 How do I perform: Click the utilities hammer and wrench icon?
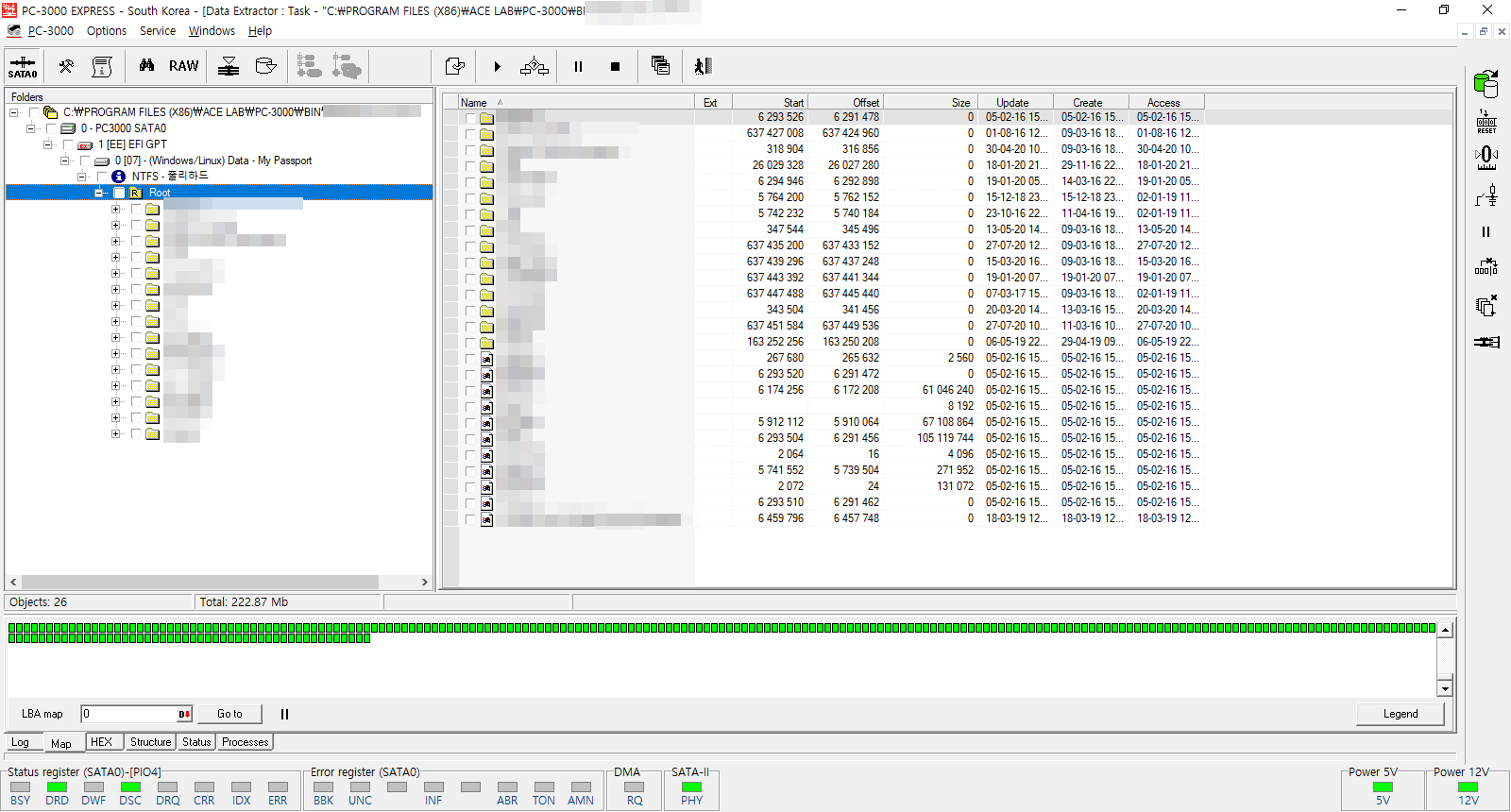(x=66, y=66)
